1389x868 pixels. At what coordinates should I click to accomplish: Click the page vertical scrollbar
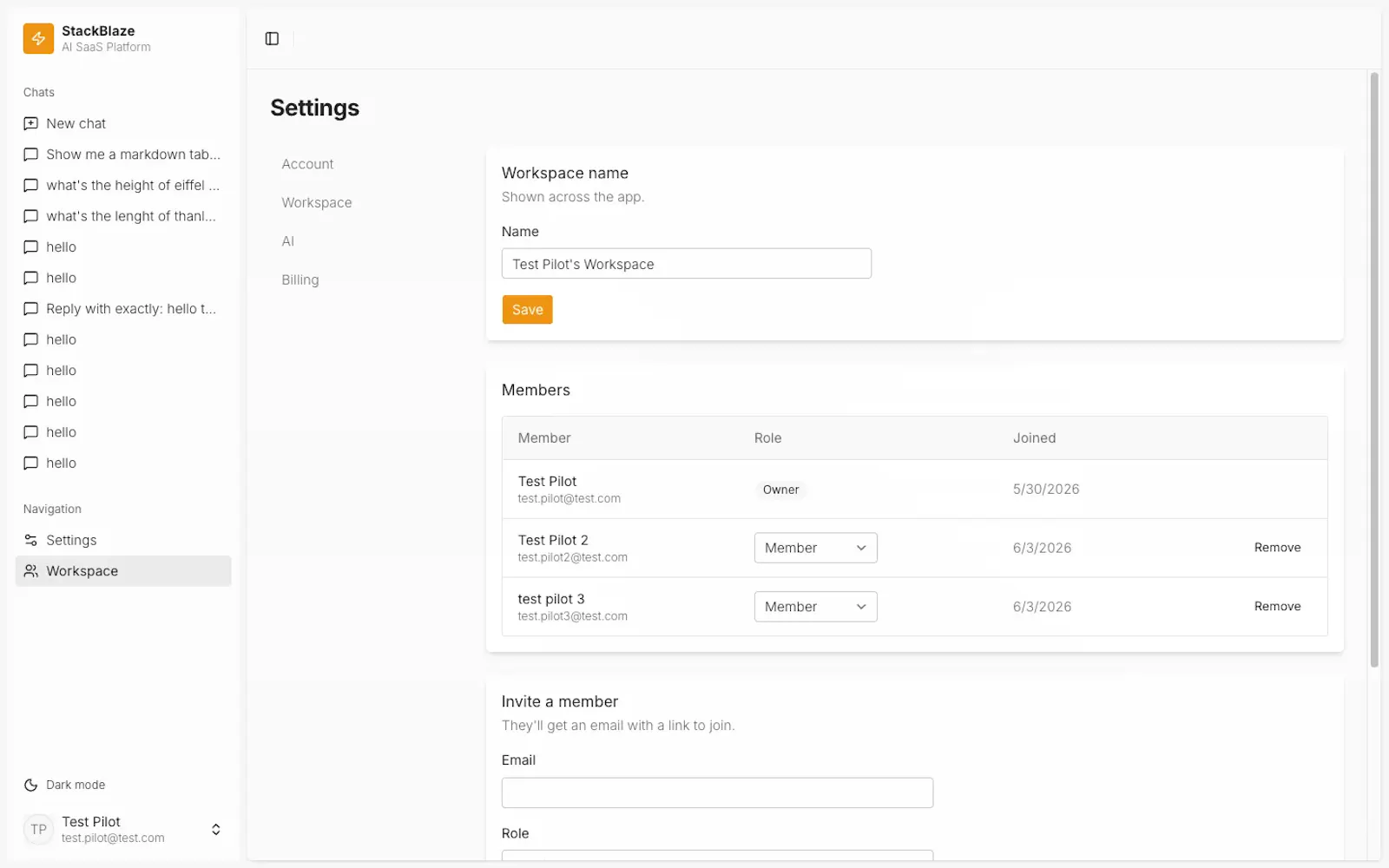(1374, 371)
